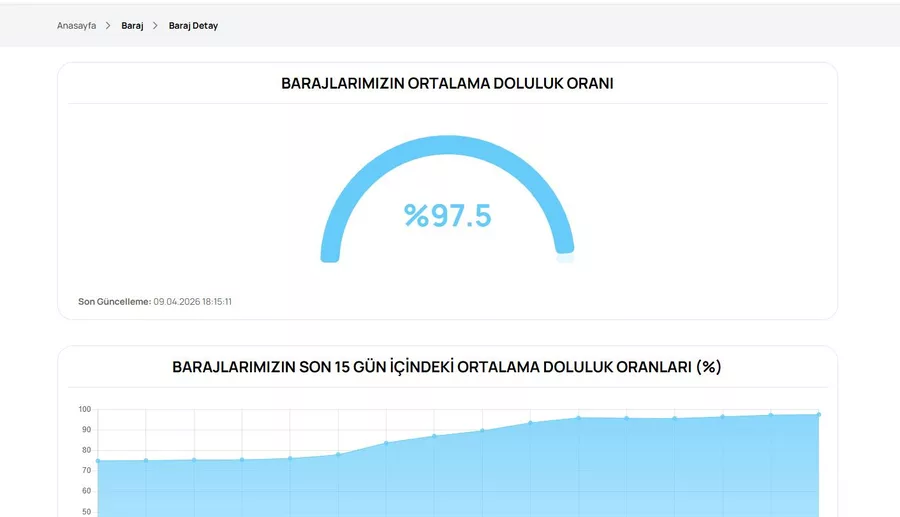
Task: Click the Barajlarımızın Ortalama Doluluk Oranı heading
Action: pos(447,83)
